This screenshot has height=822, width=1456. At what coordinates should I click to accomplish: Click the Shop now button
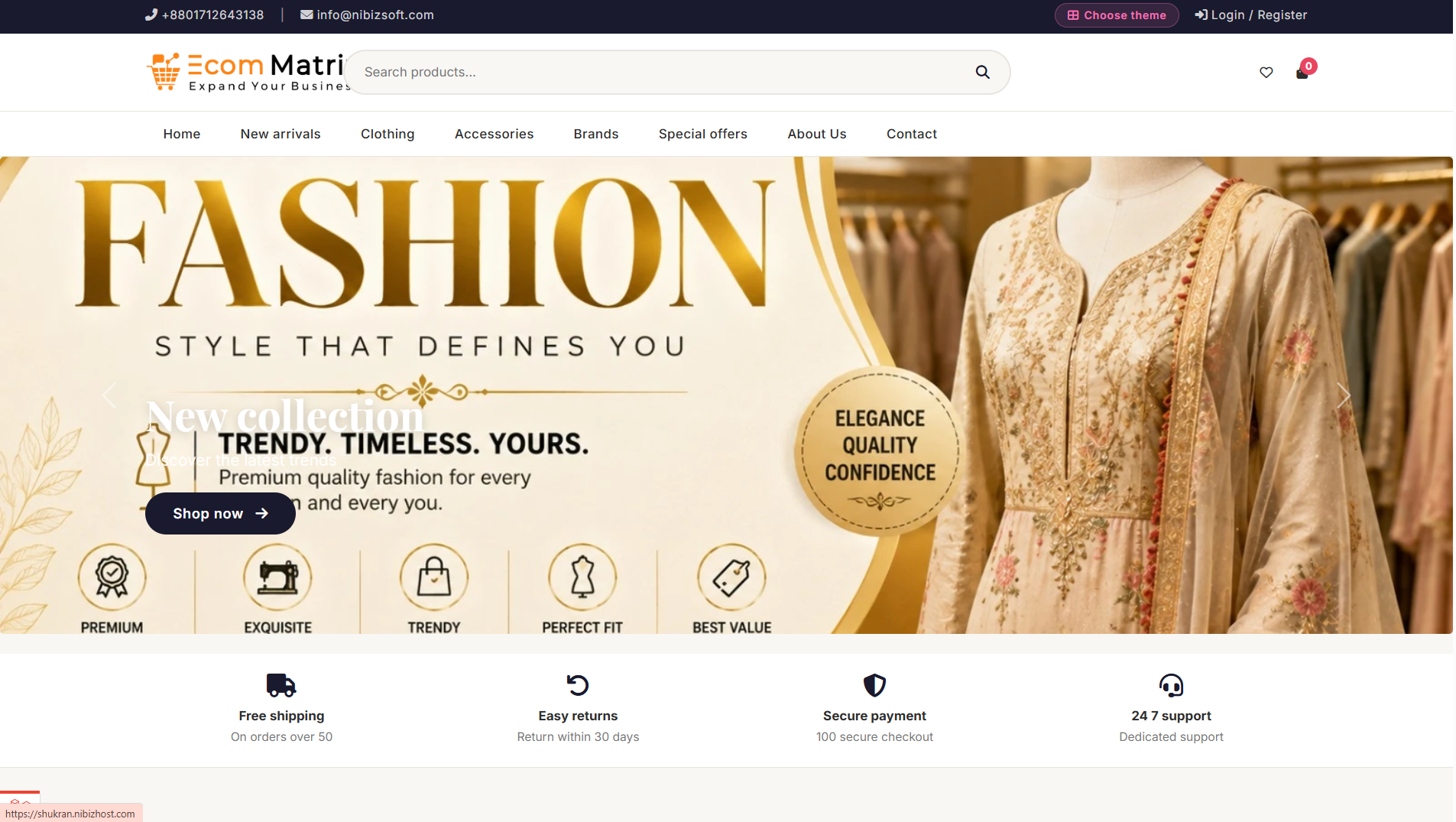220,513
